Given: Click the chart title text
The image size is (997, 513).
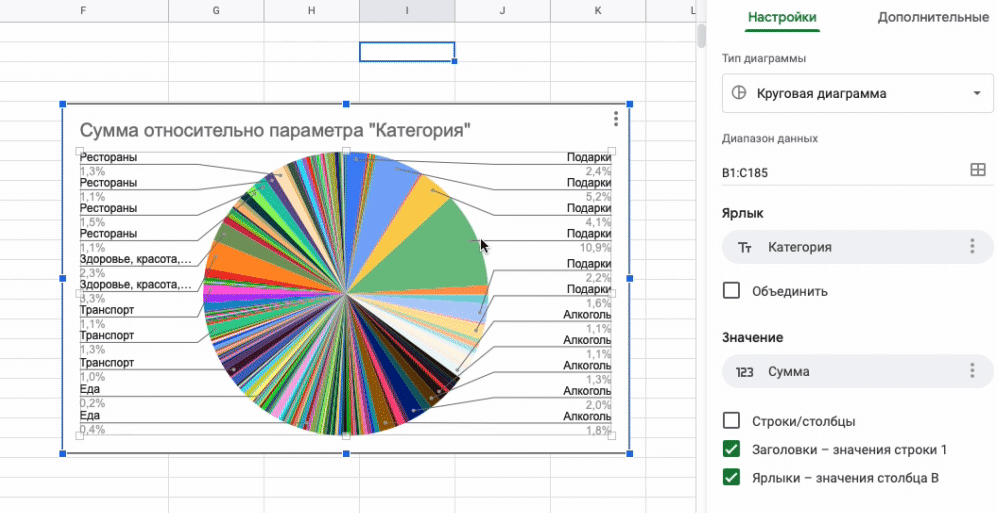Looking at the screenshot, I should 275,130.
